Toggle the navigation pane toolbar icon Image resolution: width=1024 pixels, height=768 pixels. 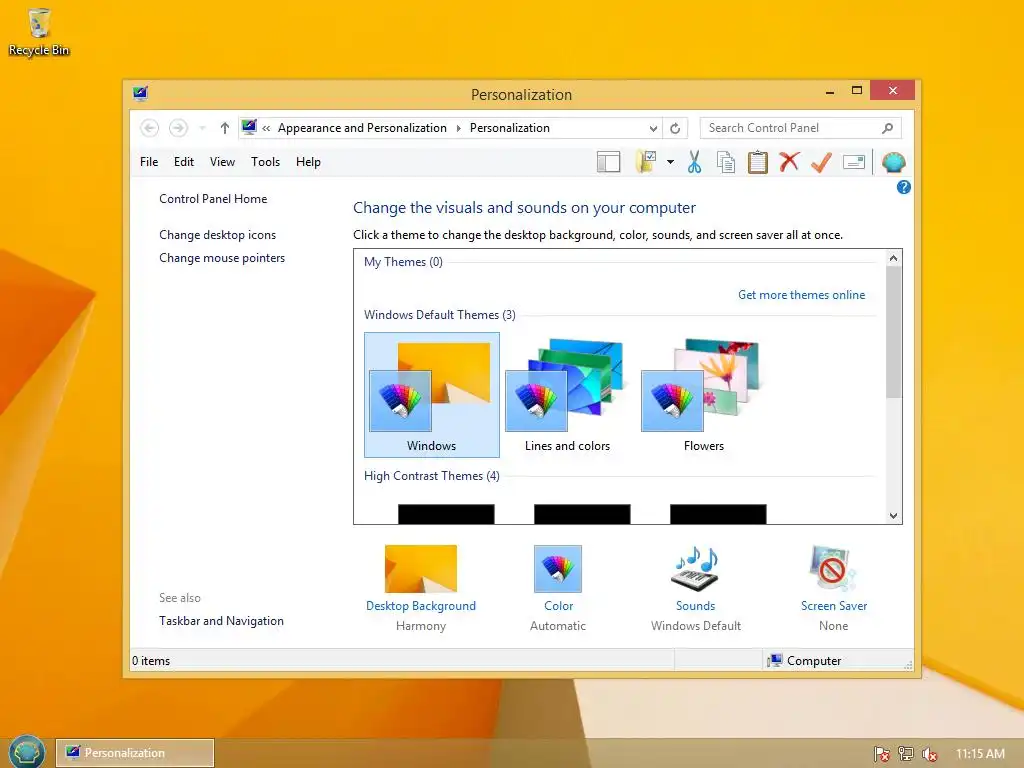pyautogui.click(x=609, y=162)
